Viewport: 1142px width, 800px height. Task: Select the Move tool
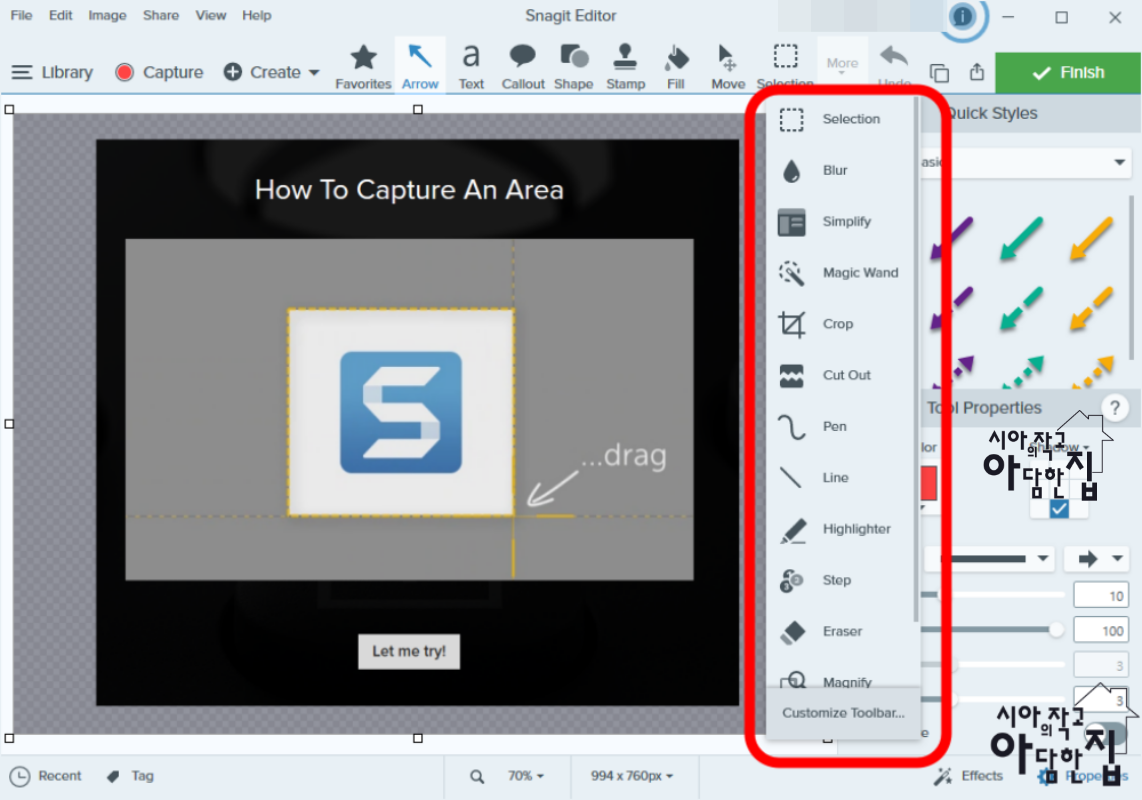[x=728, y=67]
